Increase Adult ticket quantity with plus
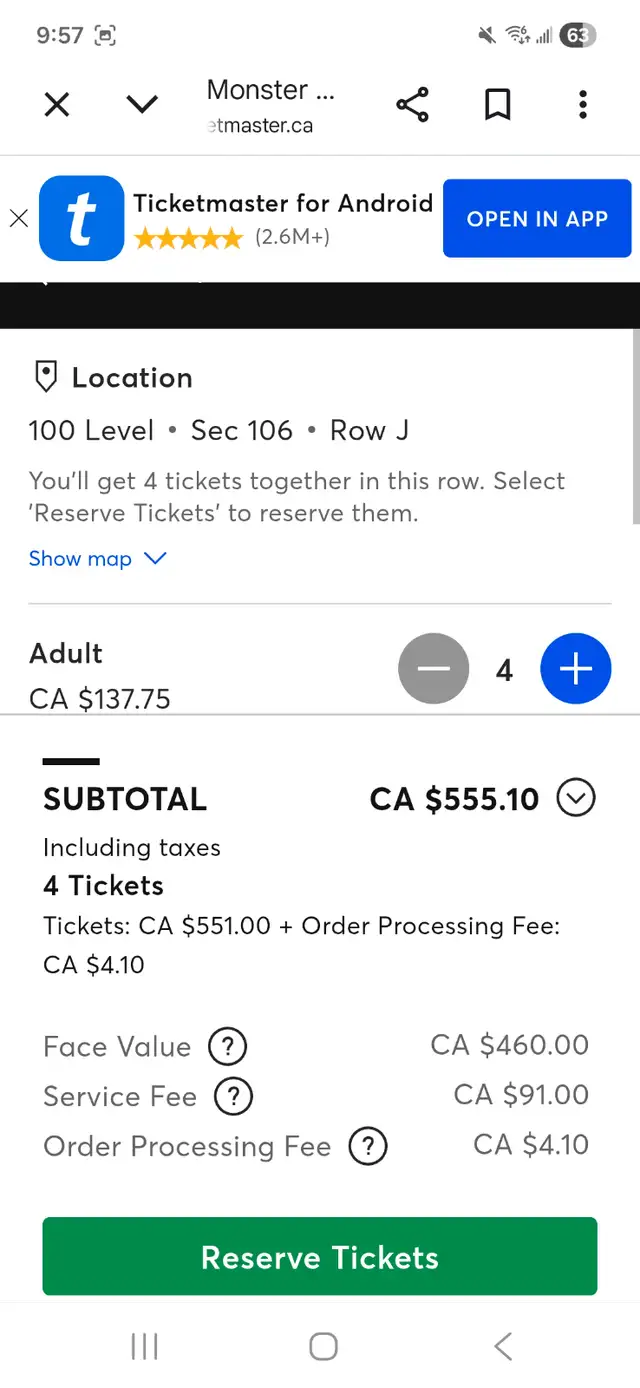Viewport: 640px width, 1388px height. 575,669
